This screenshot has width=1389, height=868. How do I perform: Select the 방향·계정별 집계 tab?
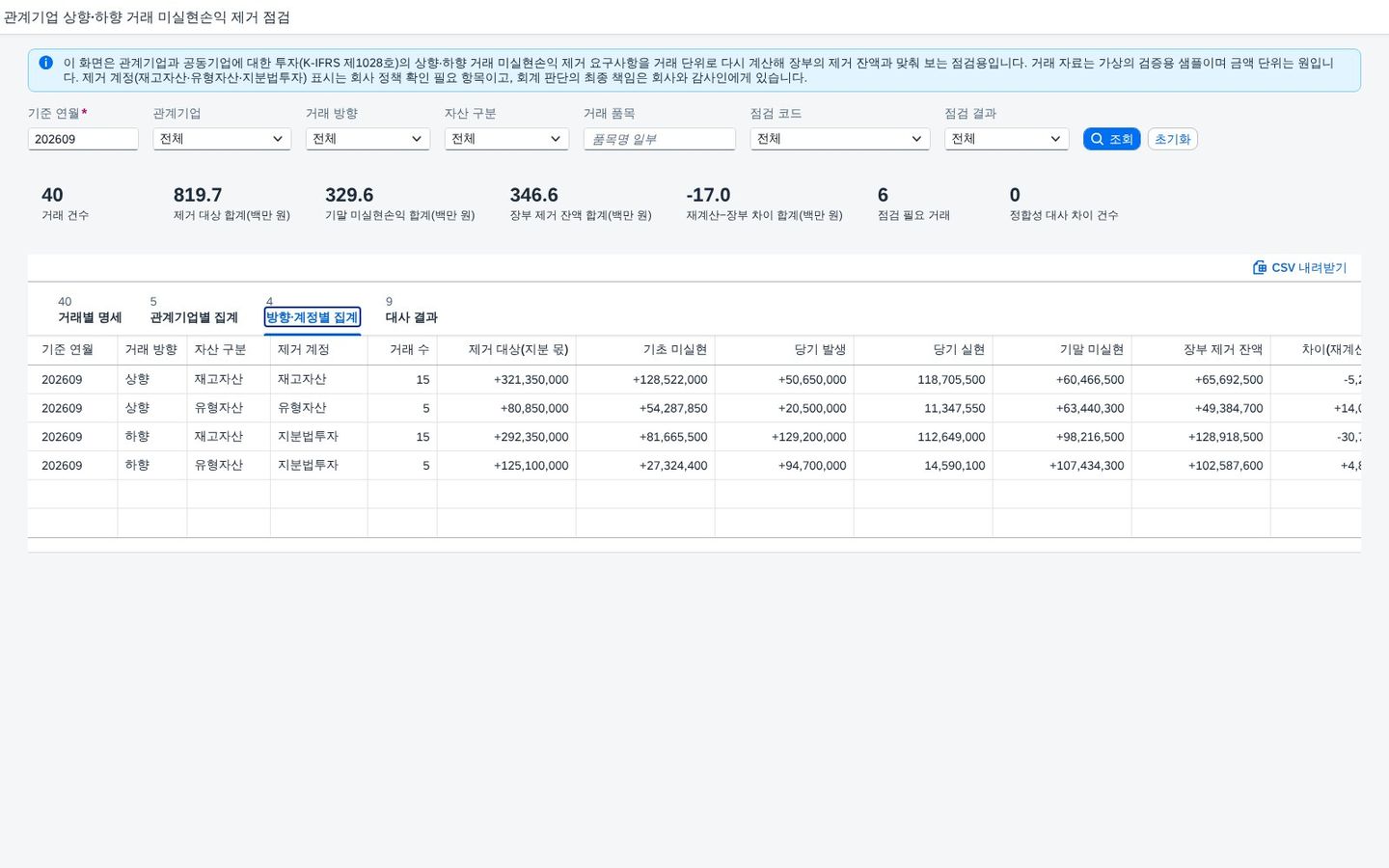tap(313, 317)
